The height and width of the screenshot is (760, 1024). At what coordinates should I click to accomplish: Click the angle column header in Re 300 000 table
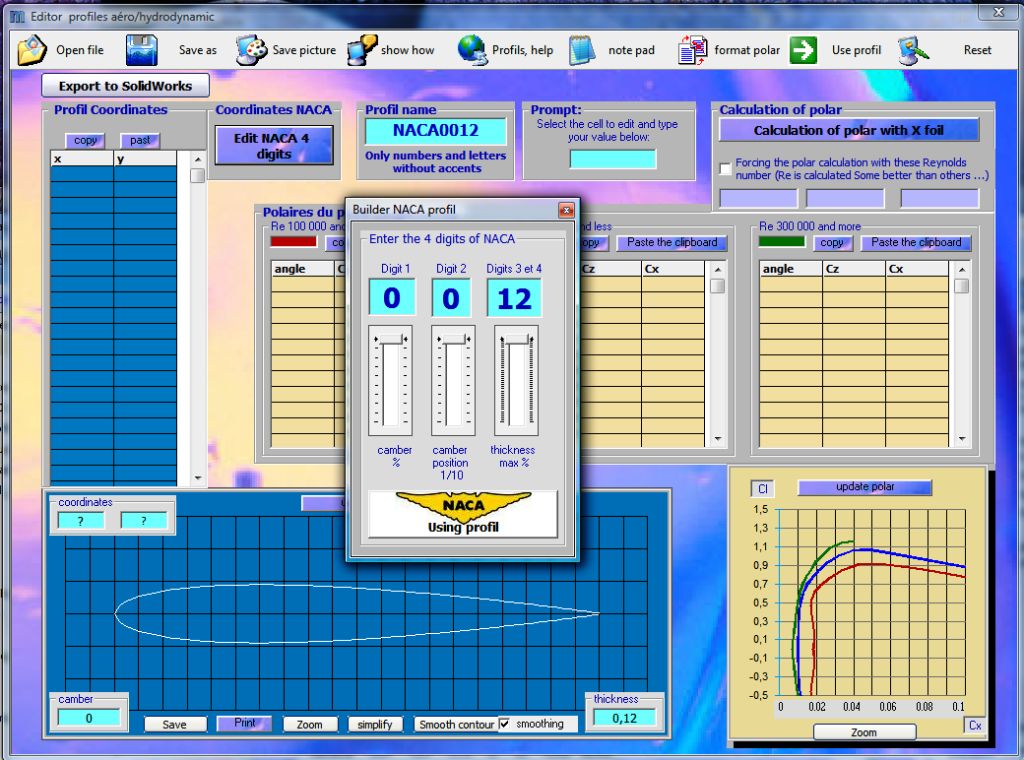(791, 269)
